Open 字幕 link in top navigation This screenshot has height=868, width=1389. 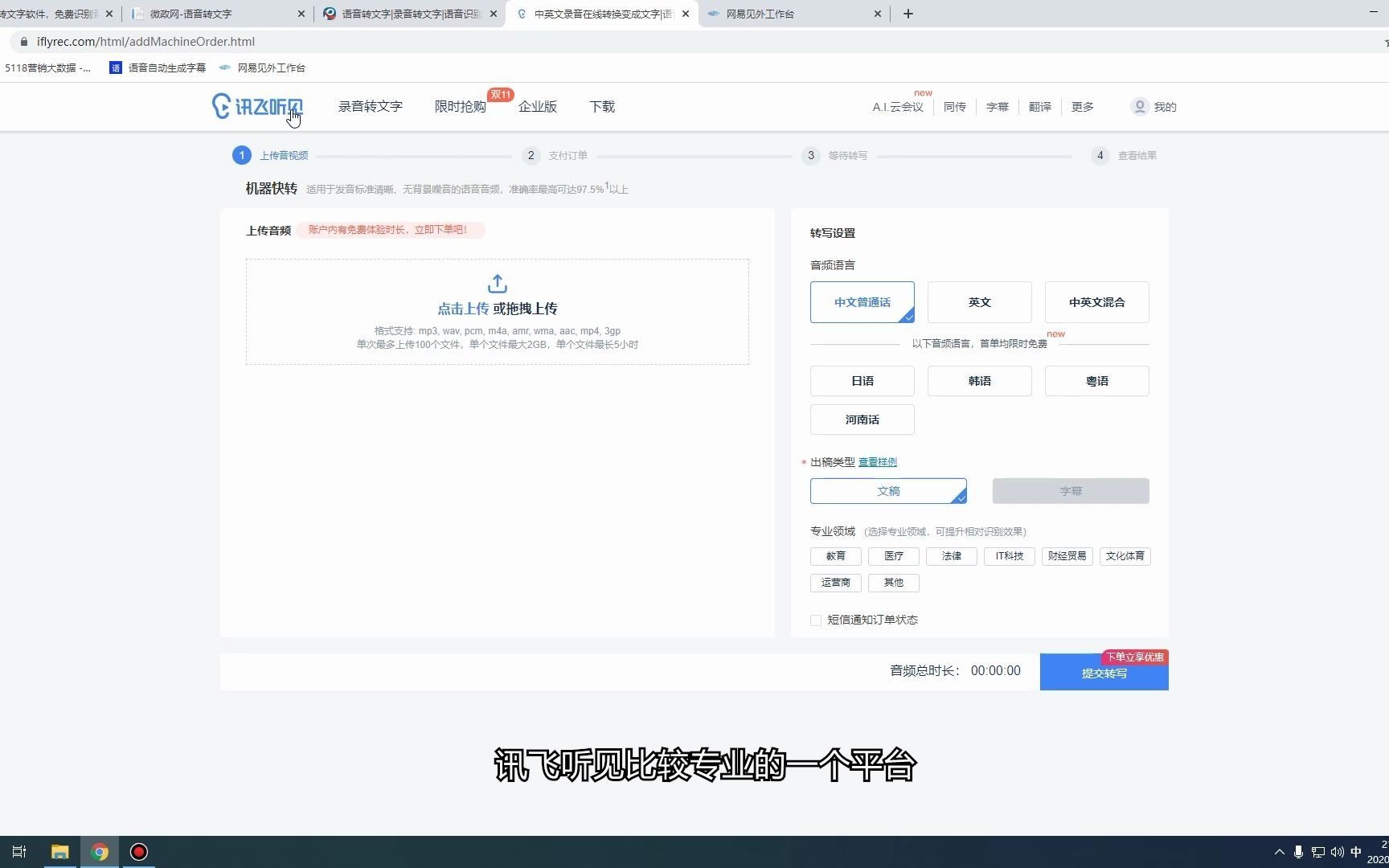[998, 107]
